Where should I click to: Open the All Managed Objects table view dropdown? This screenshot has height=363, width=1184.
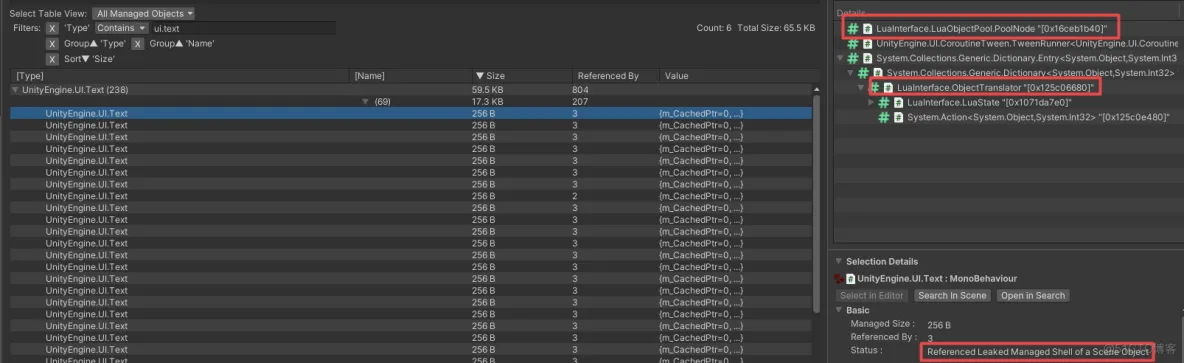click(143, 14)
